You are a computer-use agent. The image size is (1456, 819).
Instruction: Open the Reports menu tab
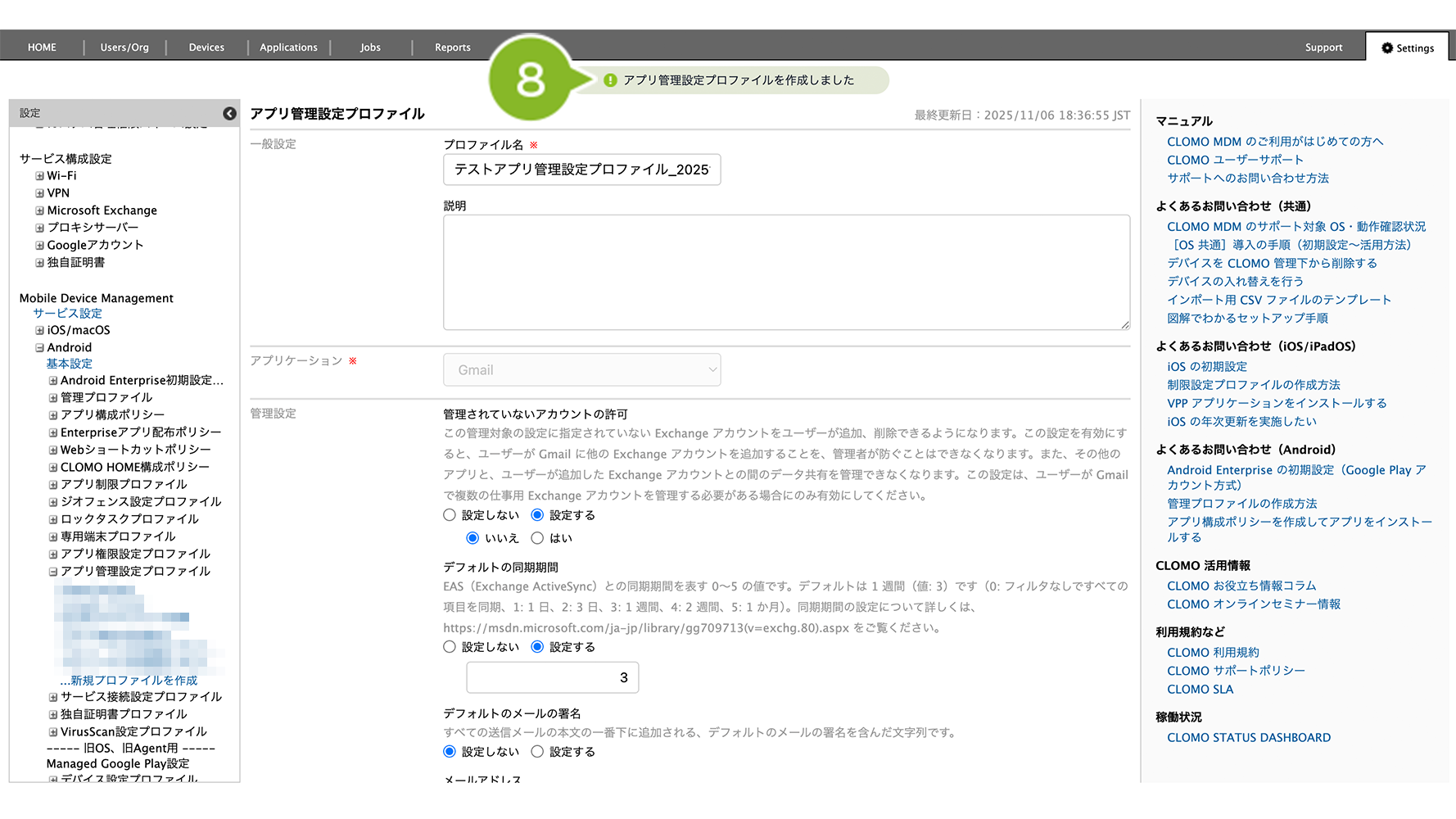click(x=452, y=48)
